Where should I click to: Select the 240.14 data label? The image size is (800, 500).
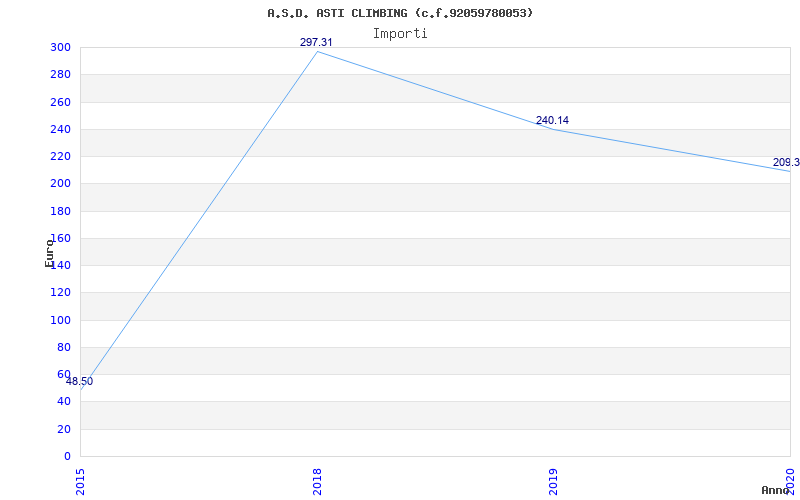(x=552, y=120)
